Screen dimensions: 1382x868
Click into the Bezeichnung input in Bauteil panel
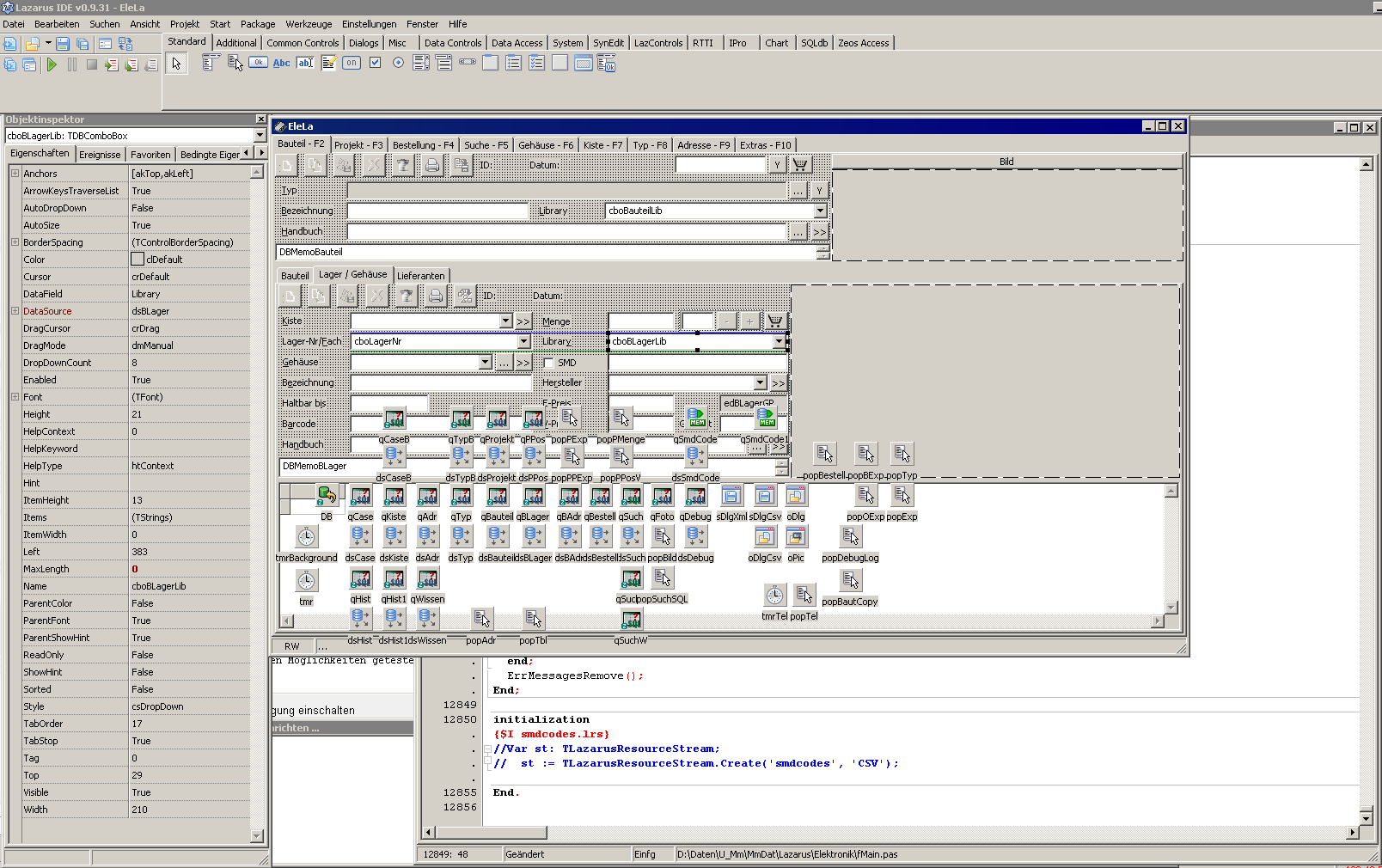pos(437,211)
